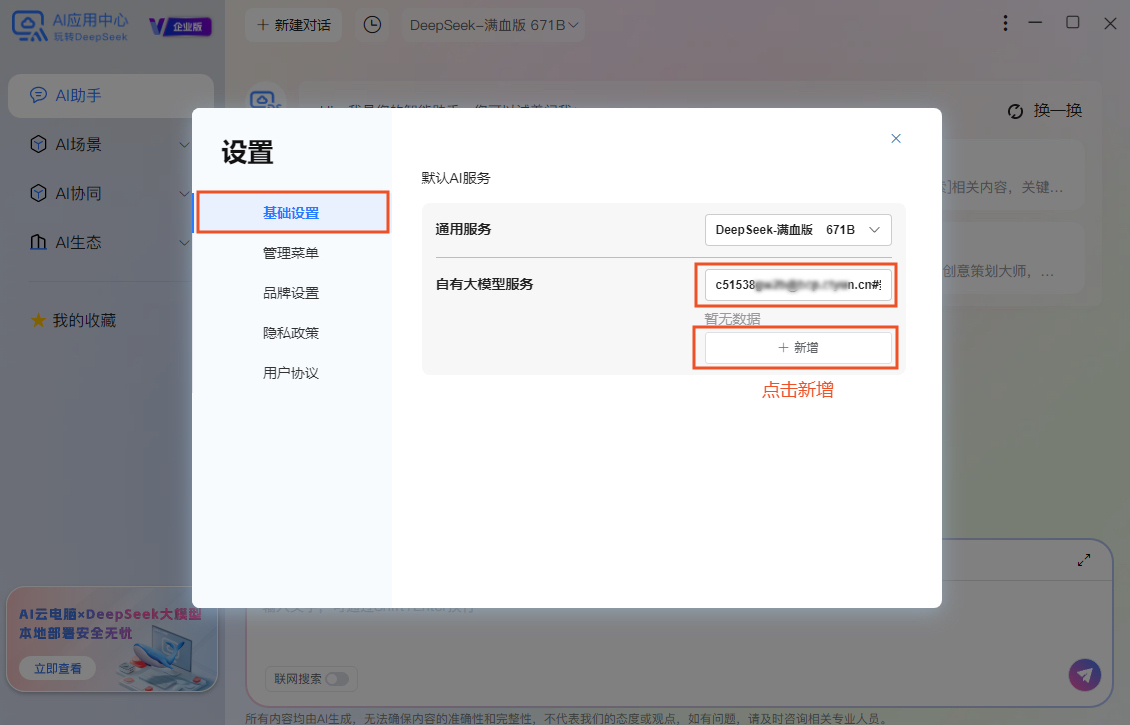Click the 自有大模型服务 account input field
This screenshot has height=725, width=1130.
pos(798,285)
